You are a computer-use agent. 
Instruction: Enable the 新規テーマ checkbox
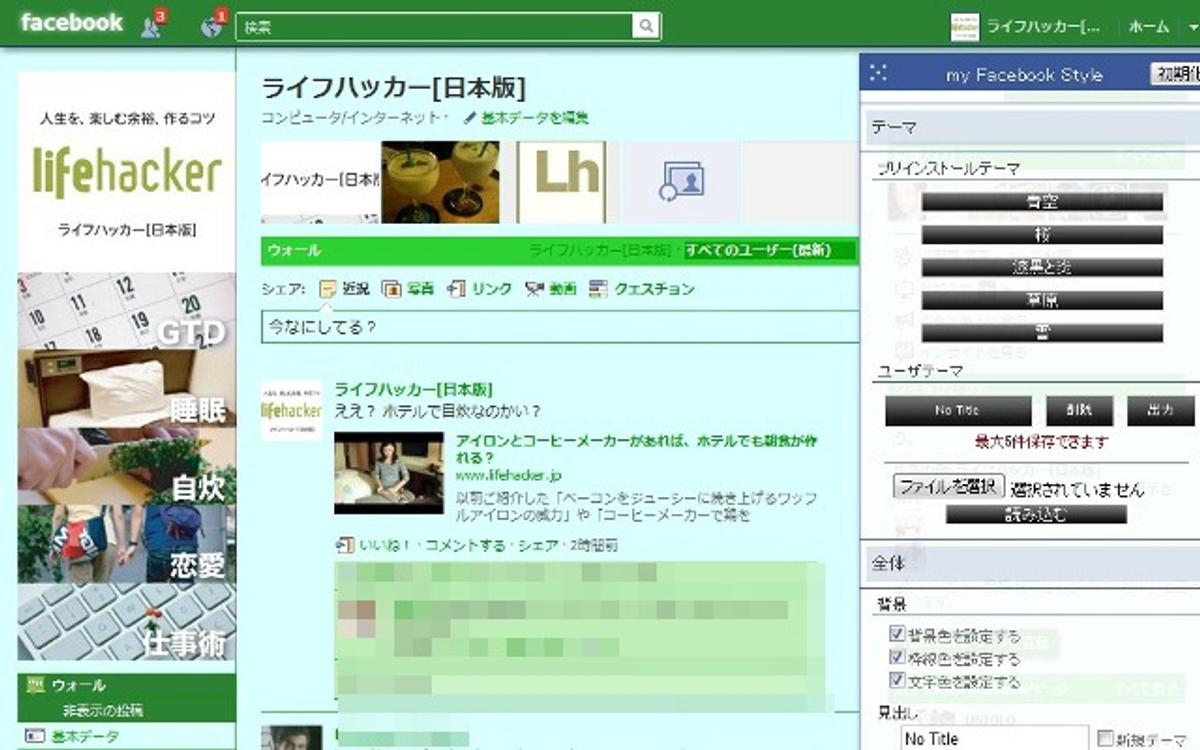coord(1105,738)
